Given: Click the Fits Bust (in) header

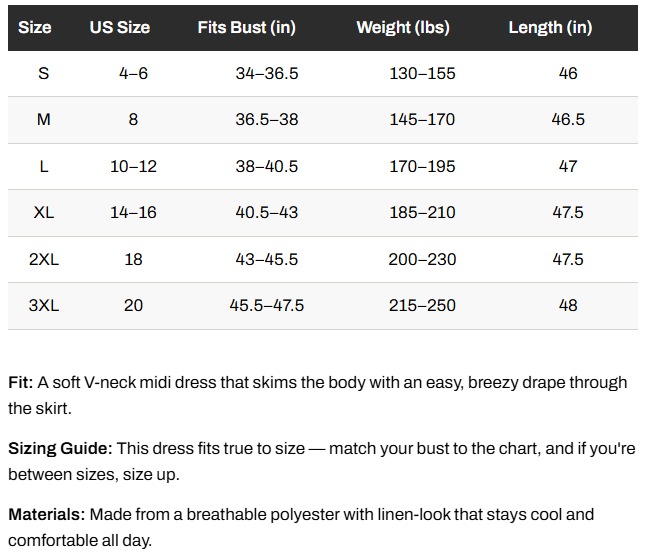Looking at the screenshot, I should click(246, 28).
